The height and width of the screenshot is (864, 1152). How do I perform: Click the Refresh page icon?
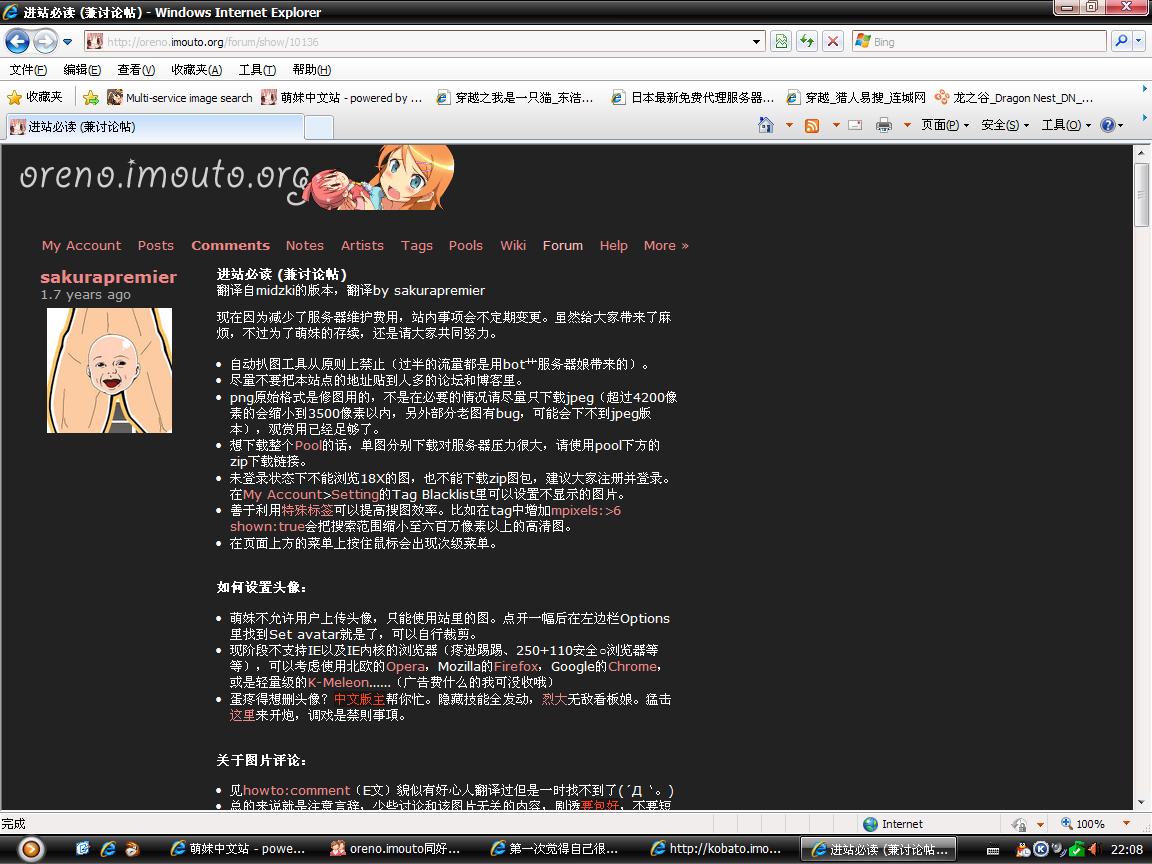pos(807,41)
